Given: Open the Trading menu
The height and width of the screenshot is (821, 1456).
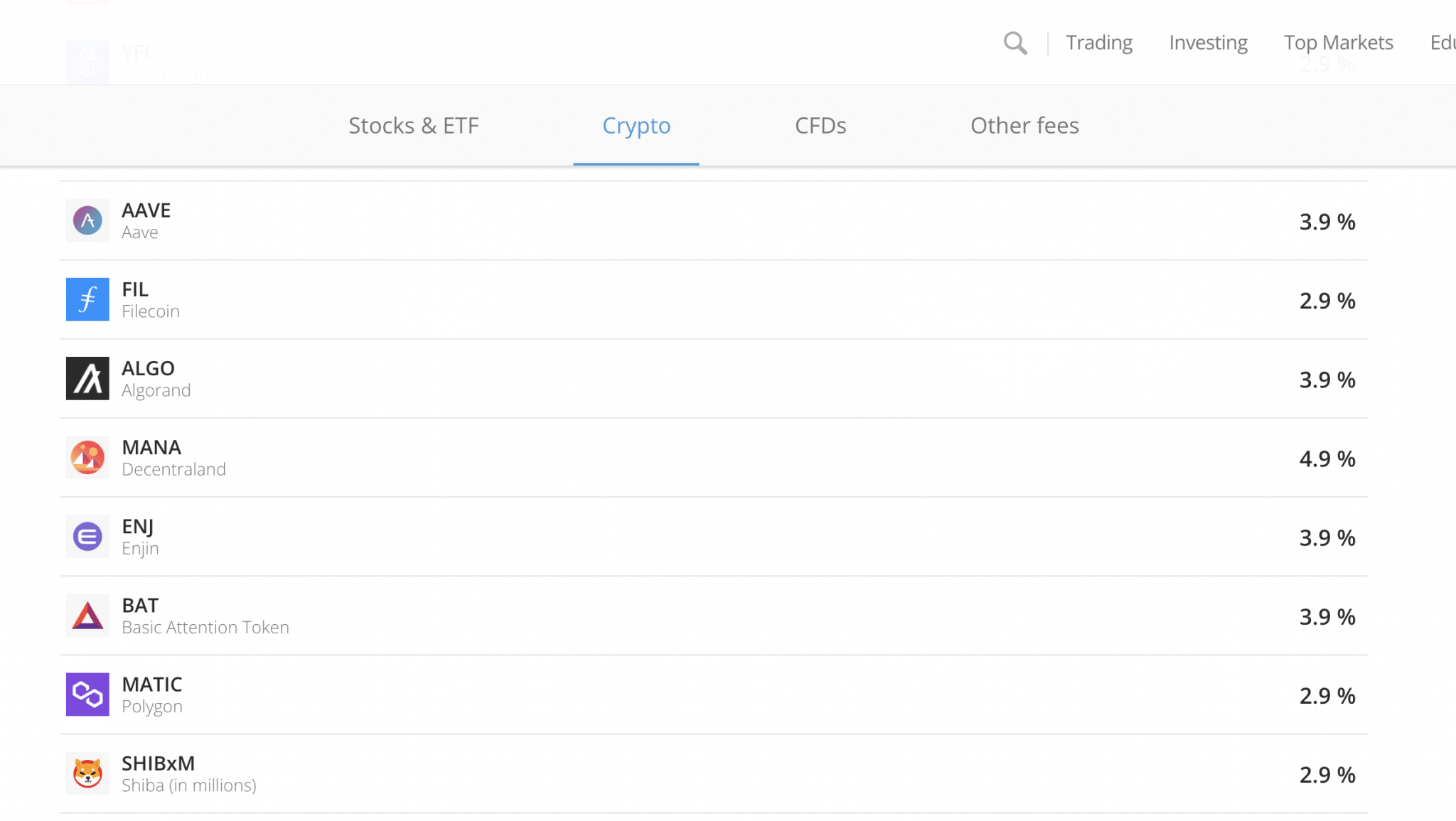Looking at the screenshot, I should pos(1099,43).
